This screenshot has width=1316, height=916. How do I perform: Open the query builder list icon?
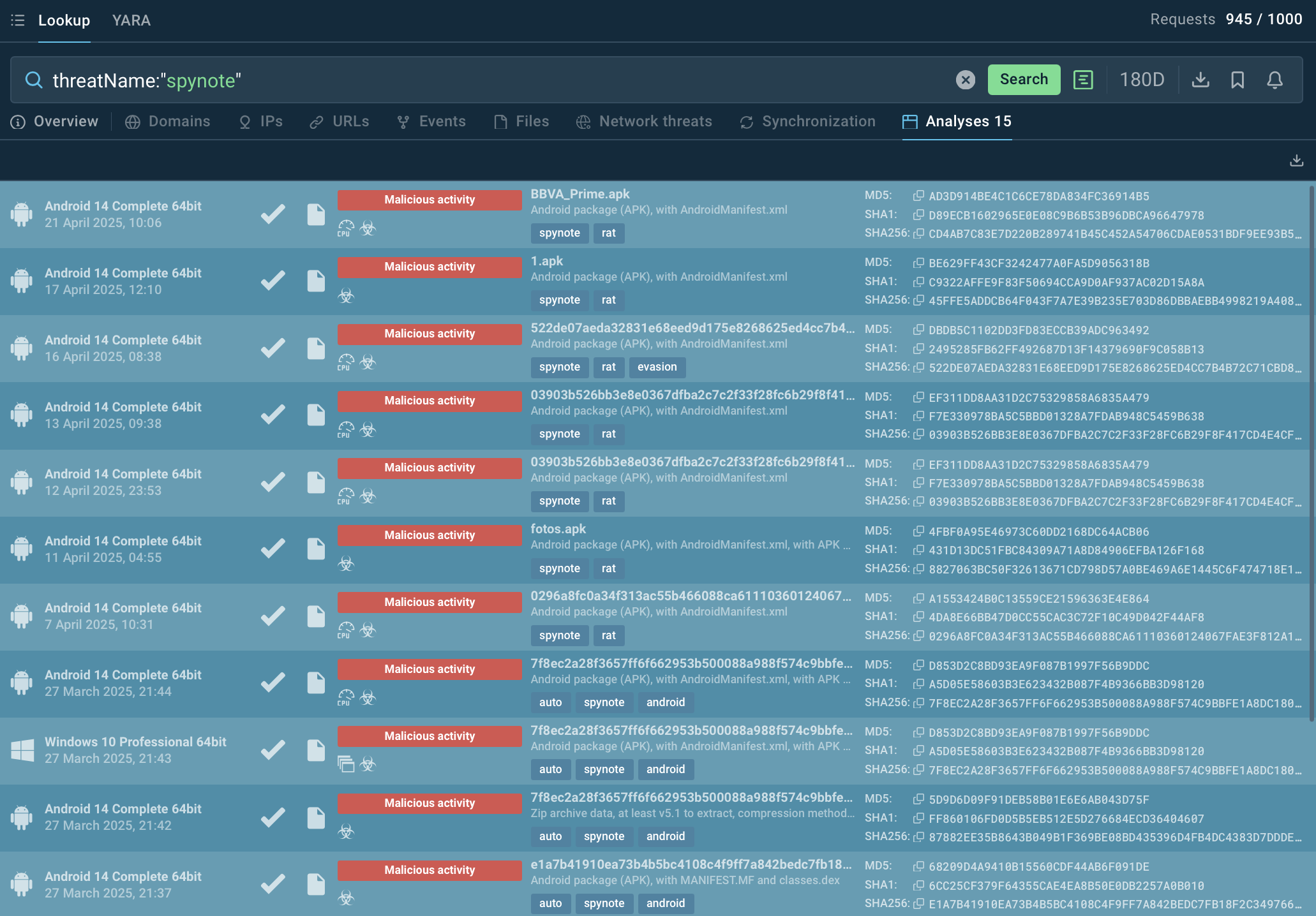coord(1083,80)
